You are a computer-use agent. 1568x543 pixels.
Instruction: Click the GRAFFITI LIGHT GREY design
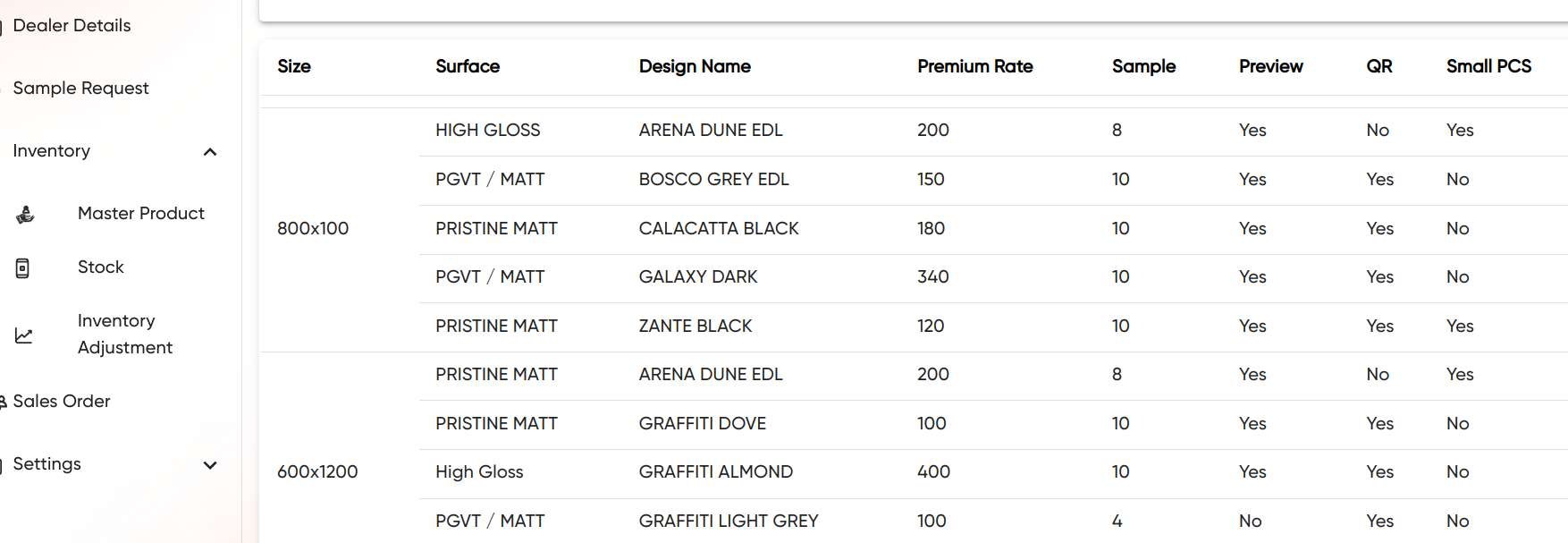[728, 522]
